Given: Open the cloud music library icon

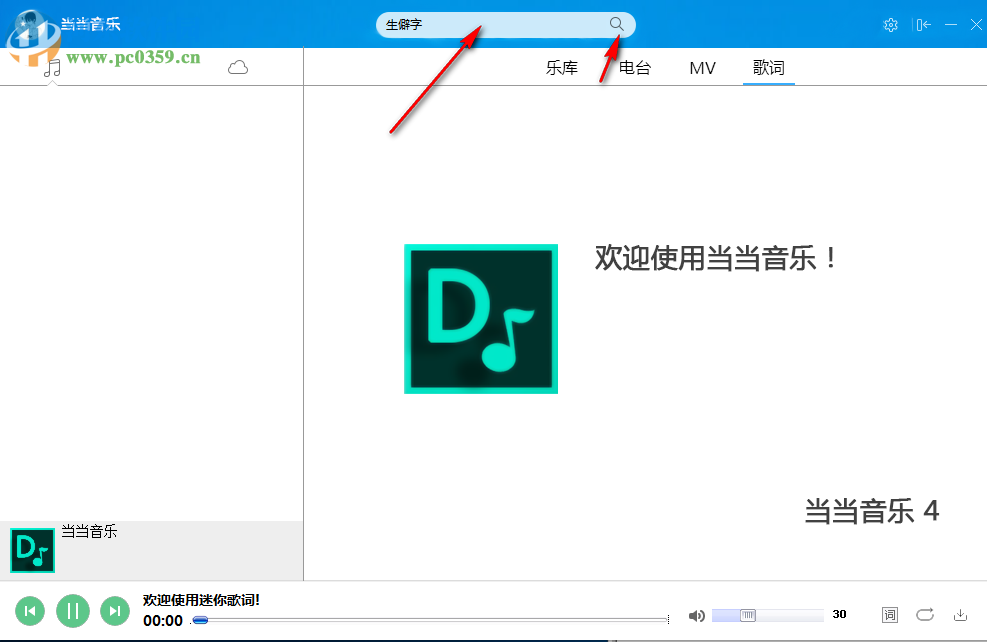Looking at the screenshot, I should tap(237, 66).
